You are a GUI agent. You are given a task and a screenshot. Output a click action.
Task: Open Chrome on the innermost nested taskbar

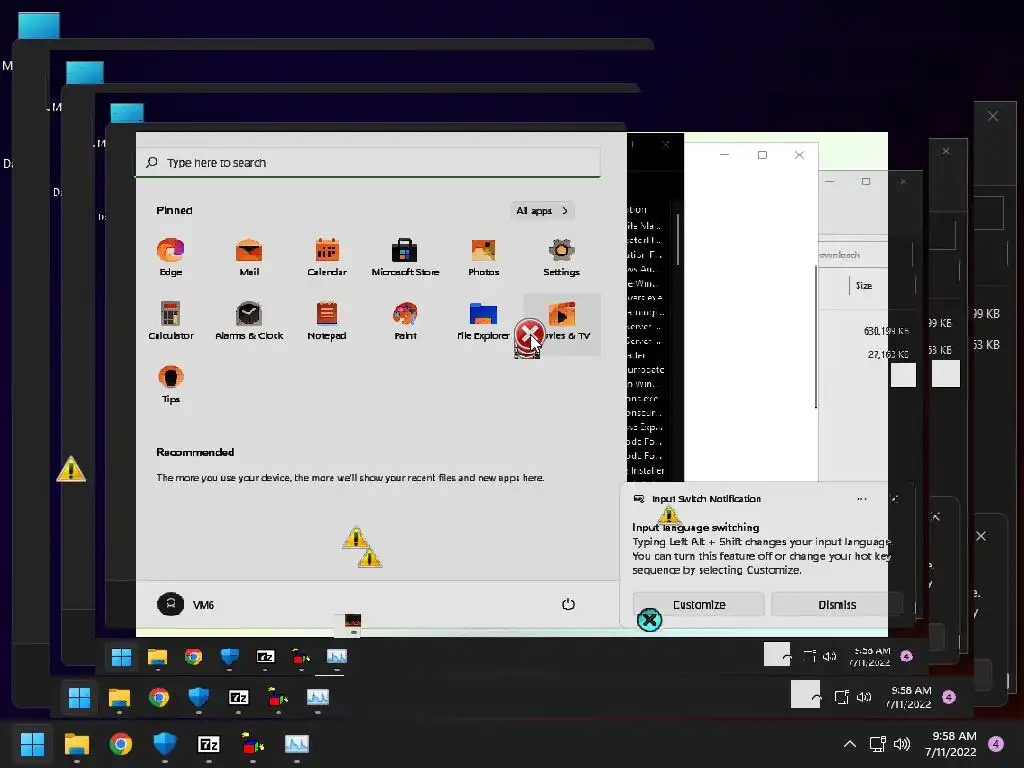pos(193,657)
